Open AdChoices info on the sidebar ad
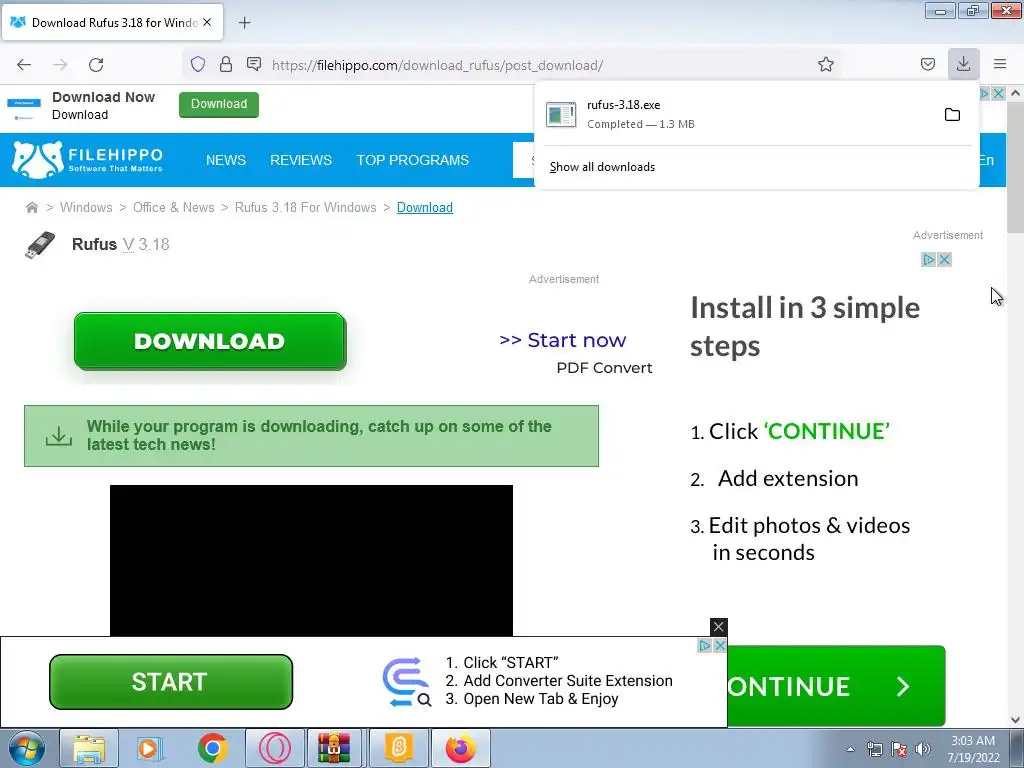This screenshot has width=1024, height=768. click(x=928, y=260)
